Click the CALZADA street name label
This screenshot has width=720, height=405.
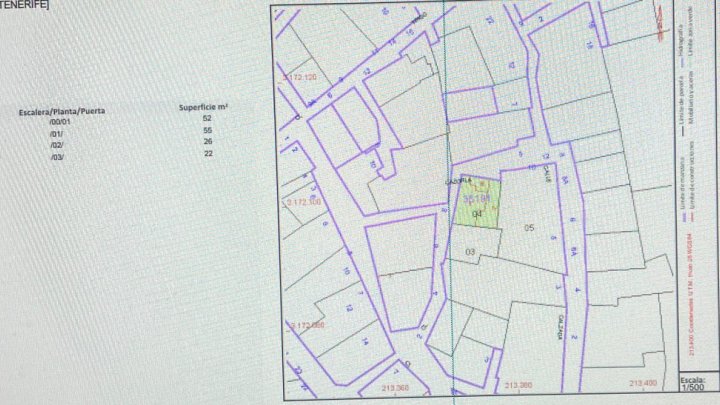pyautogui.click(x=560, y=327)
